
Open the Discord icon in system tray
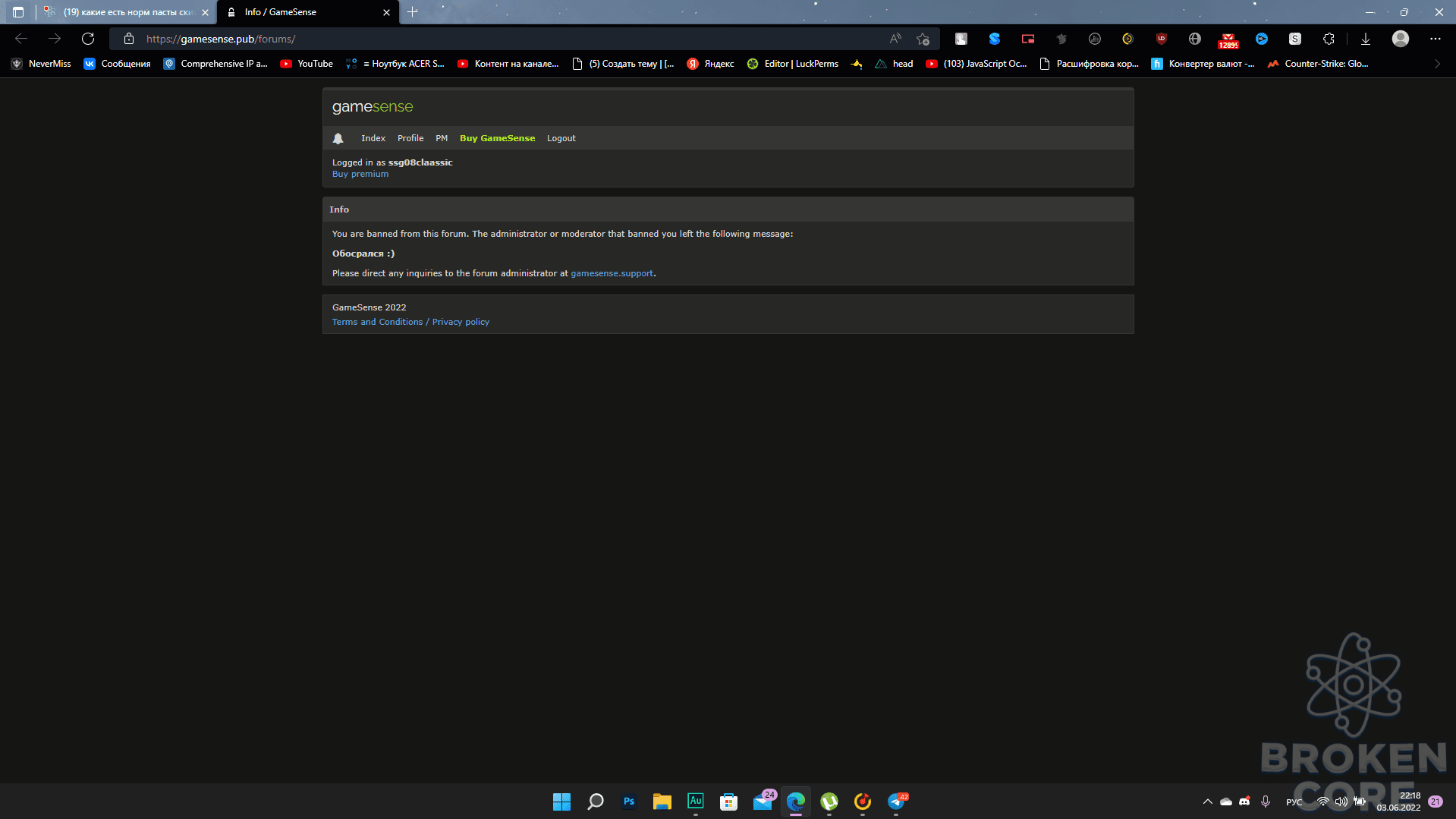click(1244, 802)
